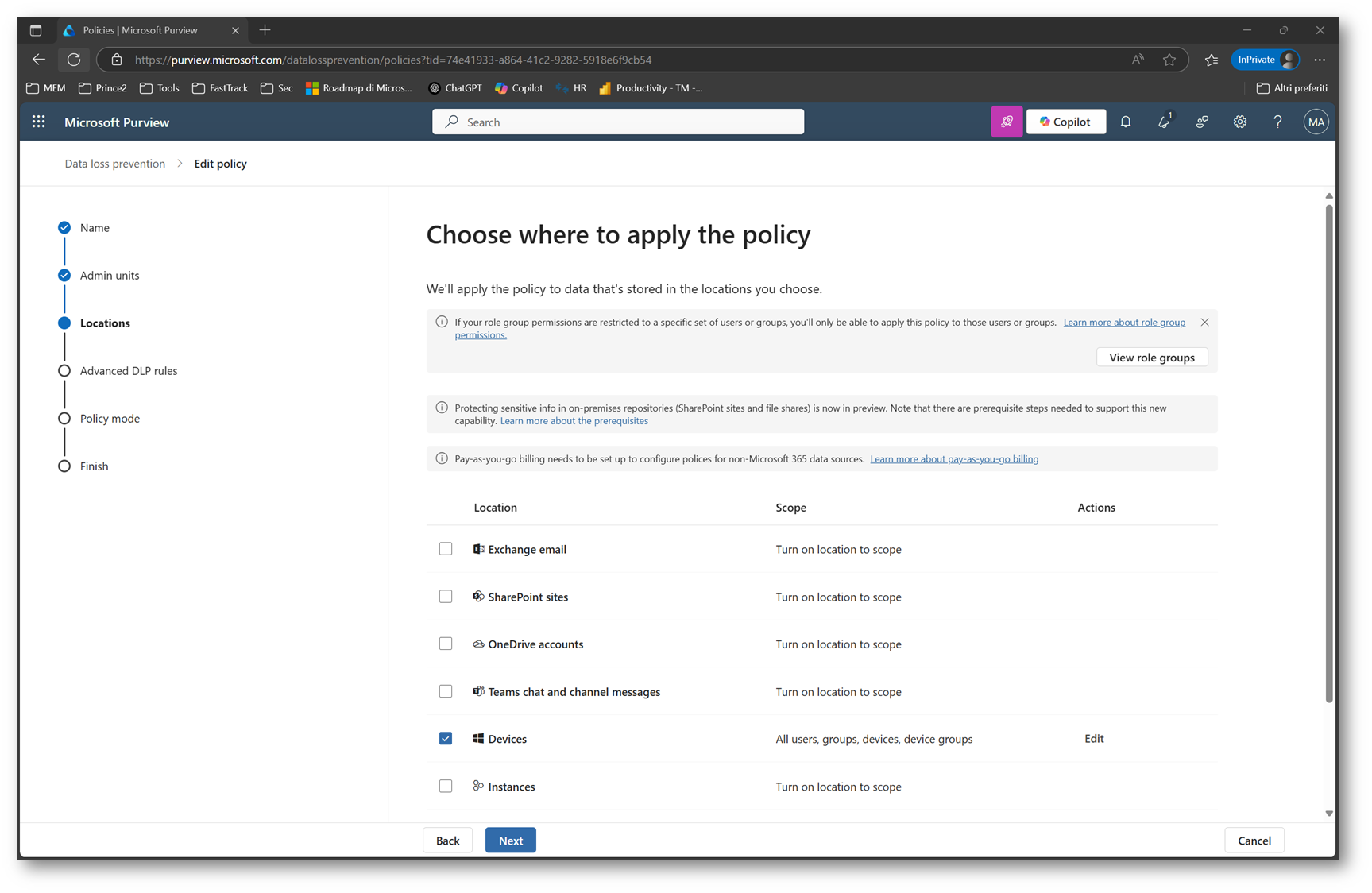The image size is (1372, 893).
Task: Click the InPrivate profile button
Action: [1266, 60]
